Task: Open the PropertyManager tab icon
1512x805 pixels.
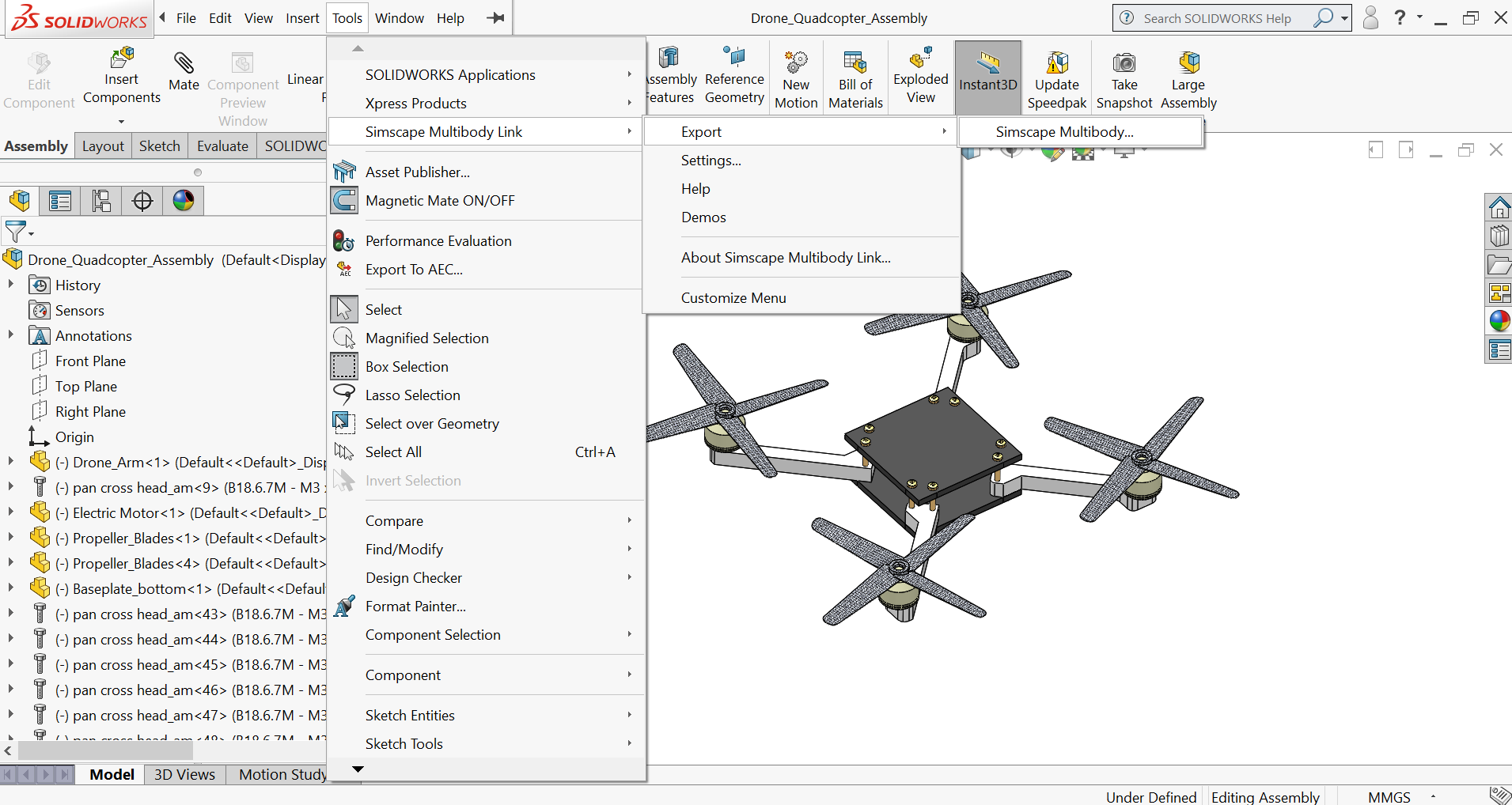Action: (x=60, y=201)
